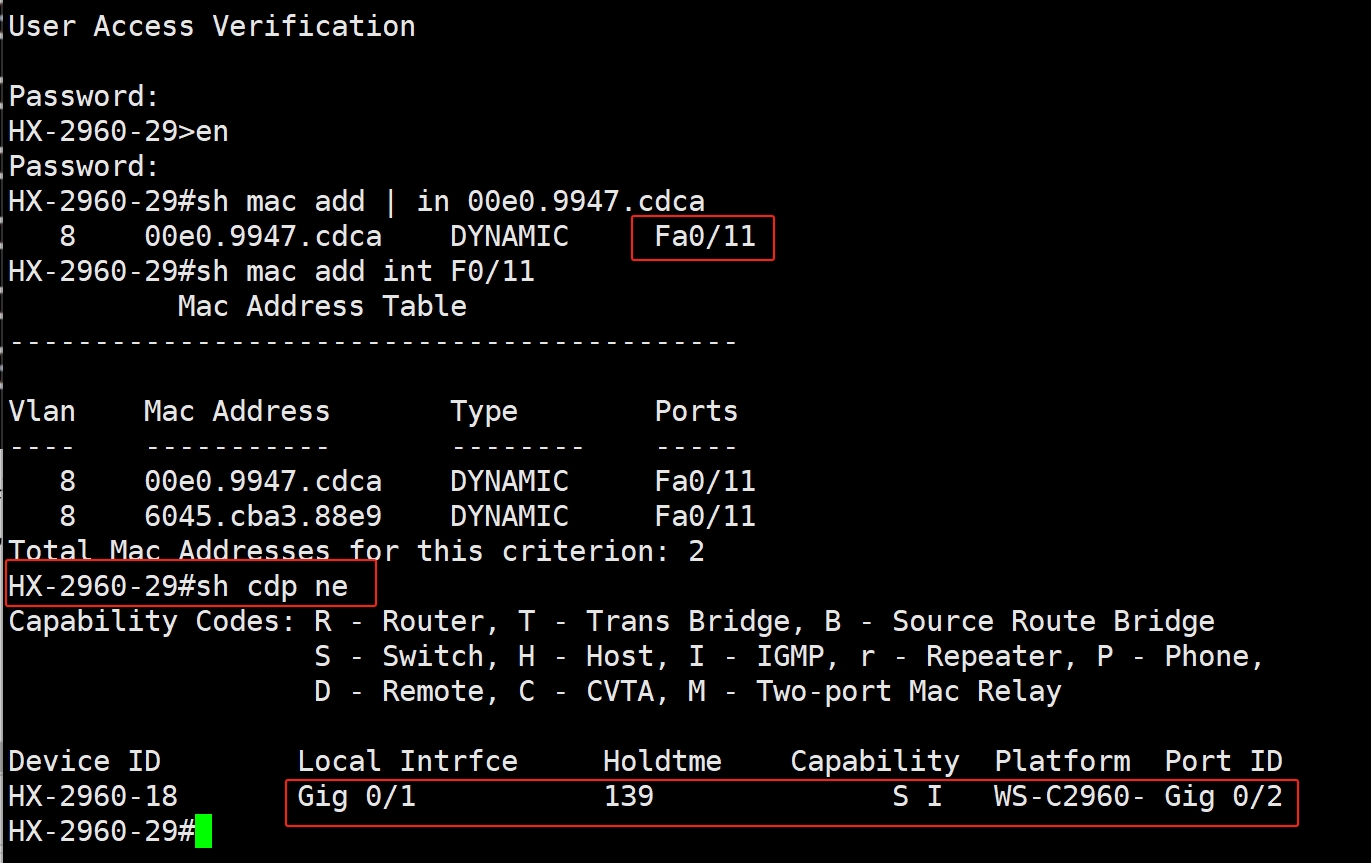Click platform value "WS-C2960-"
The width and height of the screenshot is (1371, 863).
click(x=1070, y=796)
